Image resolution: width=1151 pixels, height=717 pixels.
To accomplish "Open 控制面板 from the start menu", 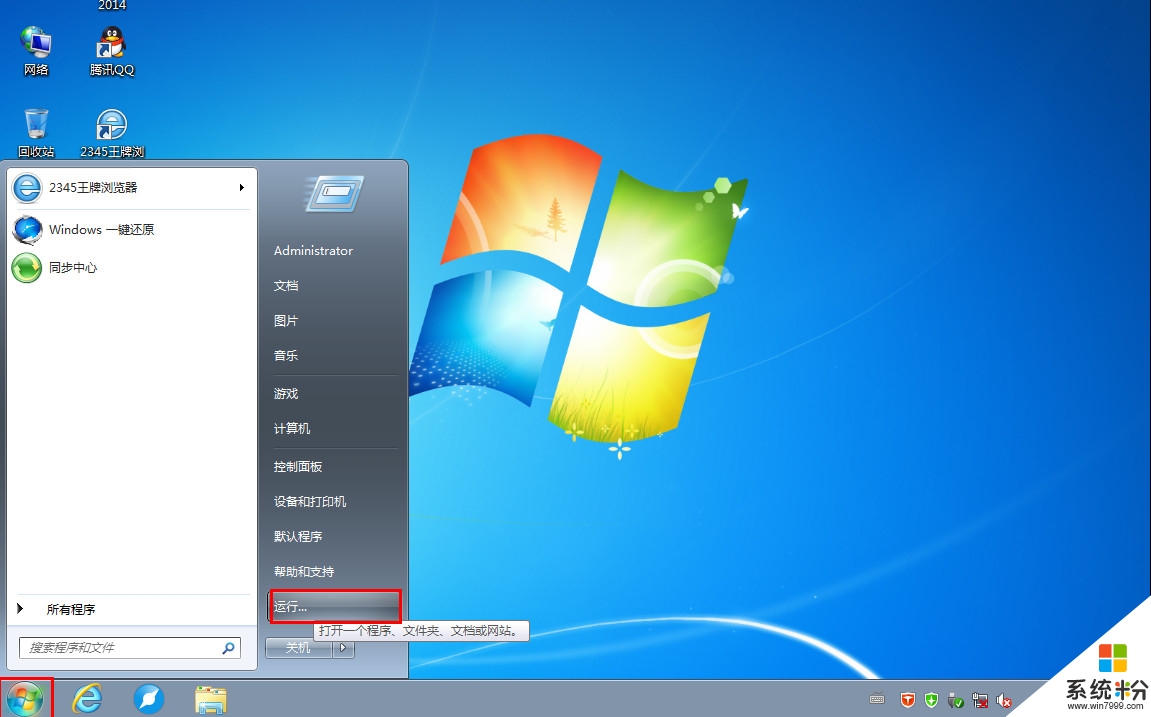I will pyautogui.click(x=298, y=467).
